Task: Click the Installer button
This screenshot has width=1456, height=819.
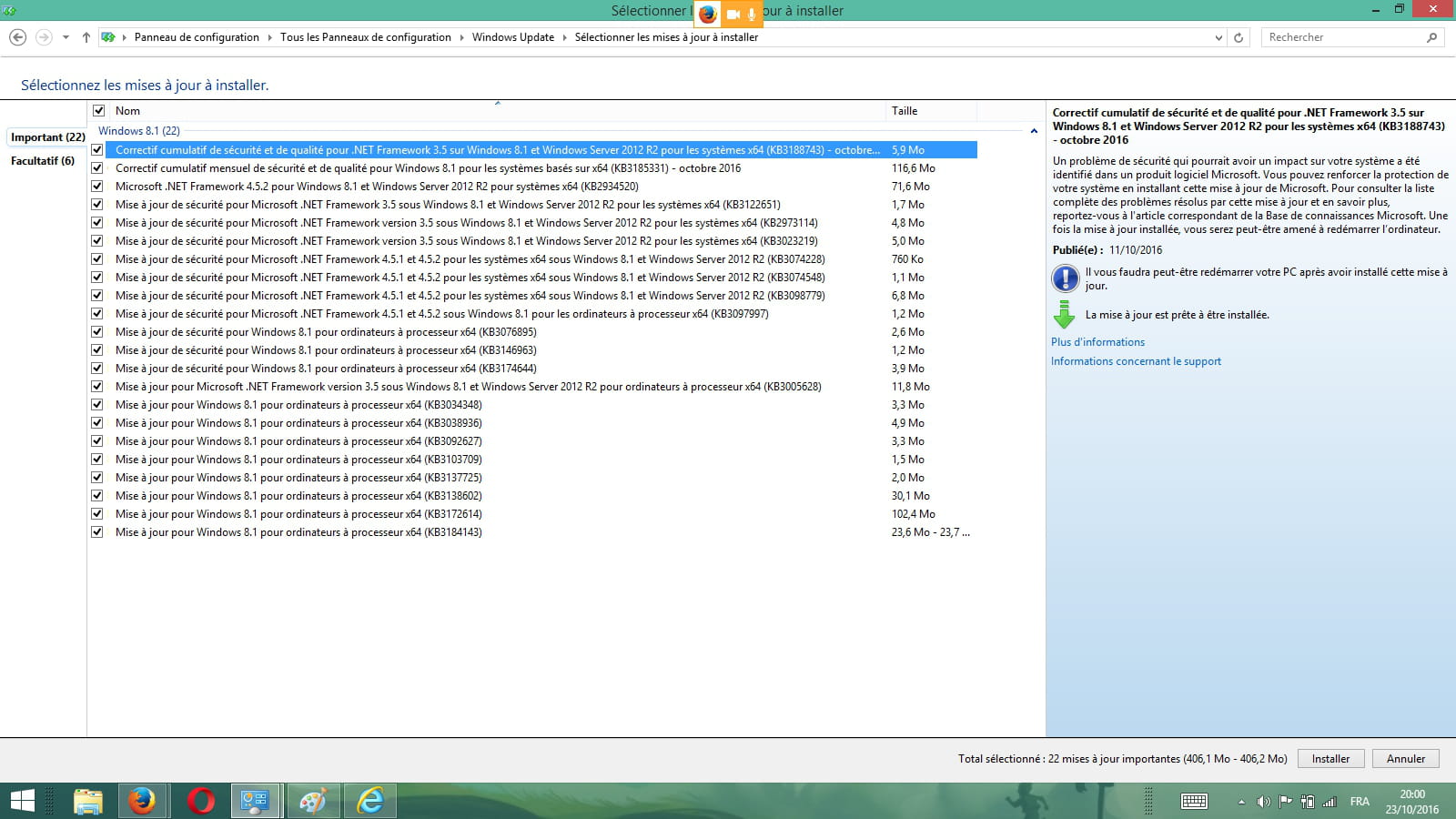Action: pyautogui.click(x=1330, y=759)
